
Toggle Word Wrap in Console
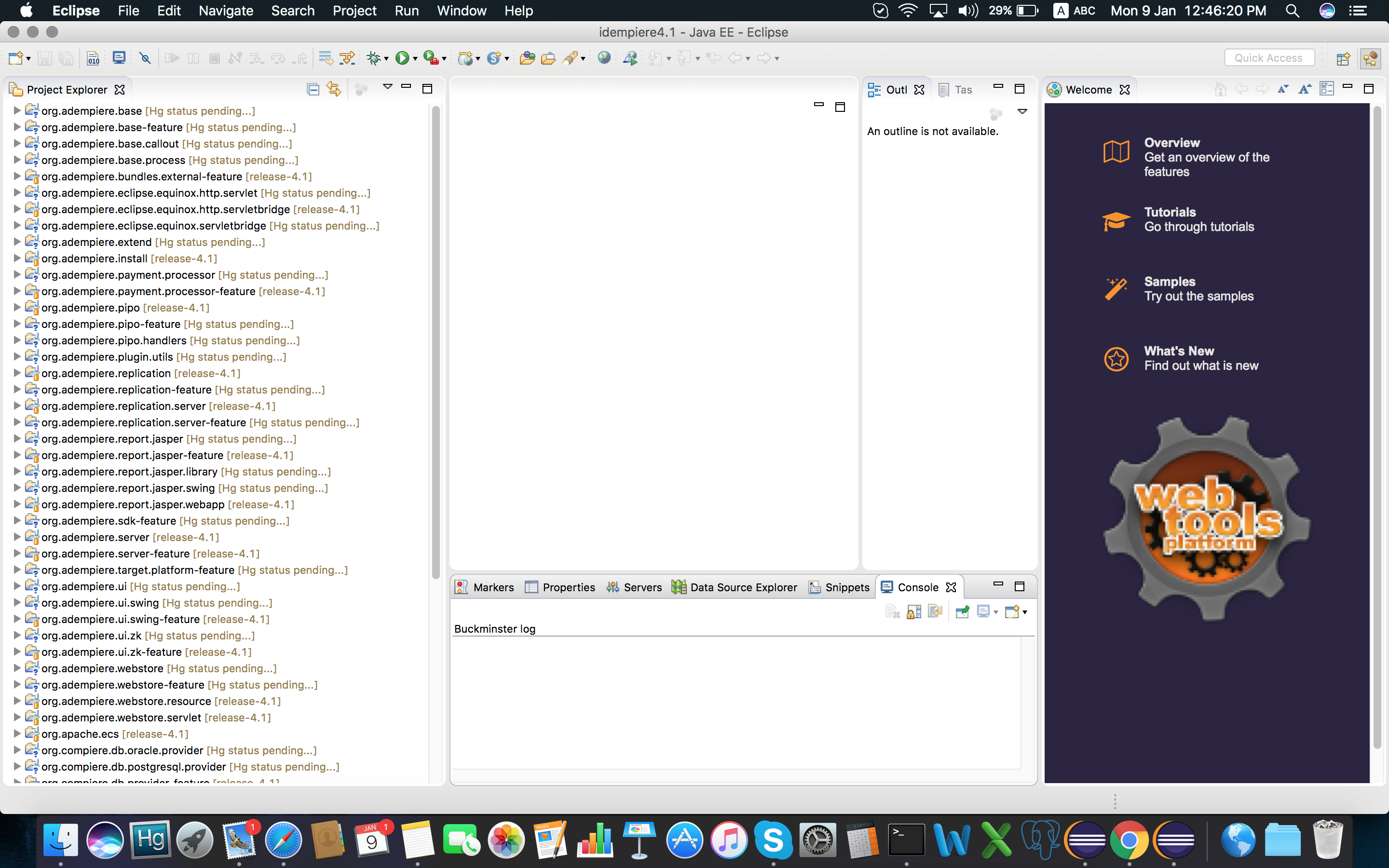935,611
